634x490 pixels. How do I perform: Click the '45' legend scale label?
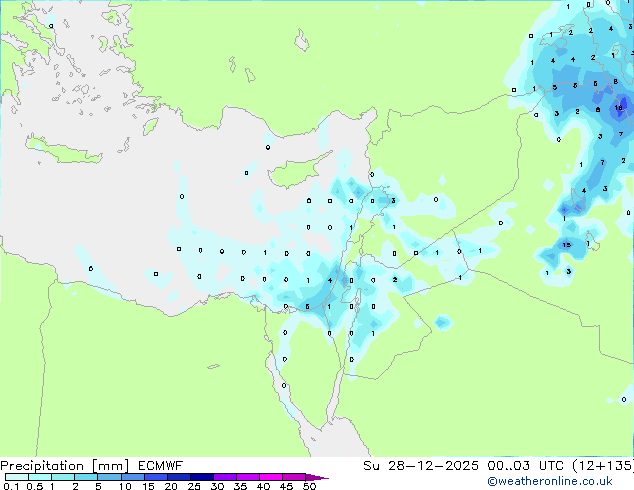coord(286,486)
